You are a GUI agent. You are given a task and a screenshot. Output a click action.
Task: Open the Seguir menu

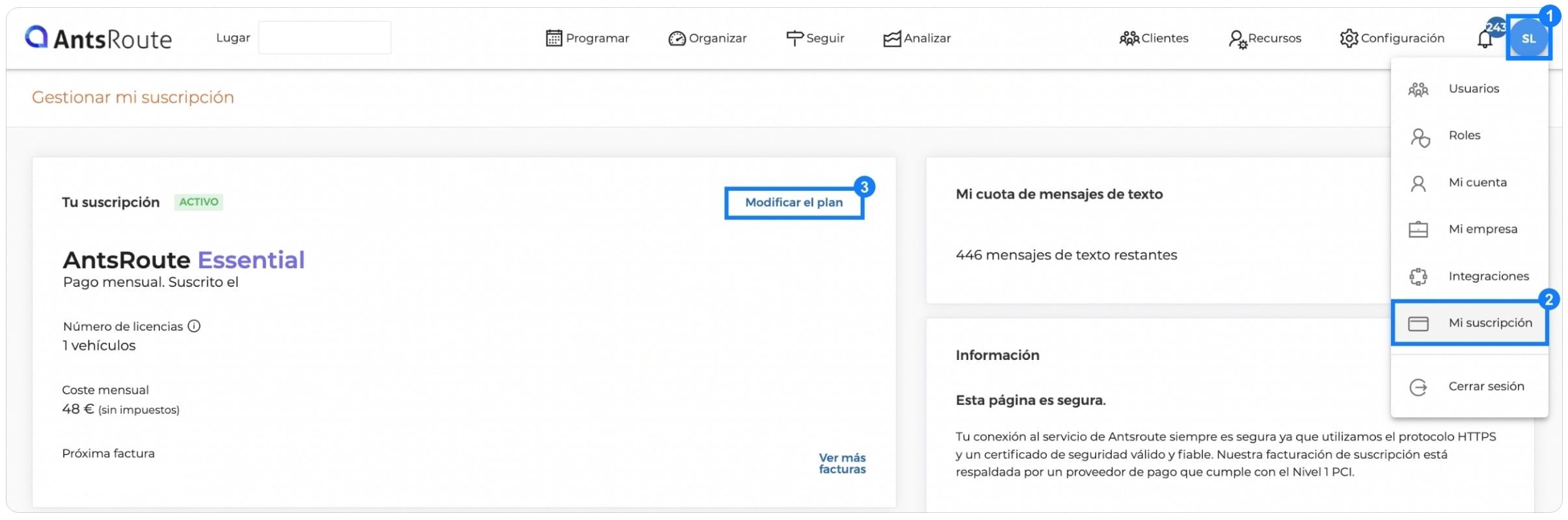click(x=815, y=38)
